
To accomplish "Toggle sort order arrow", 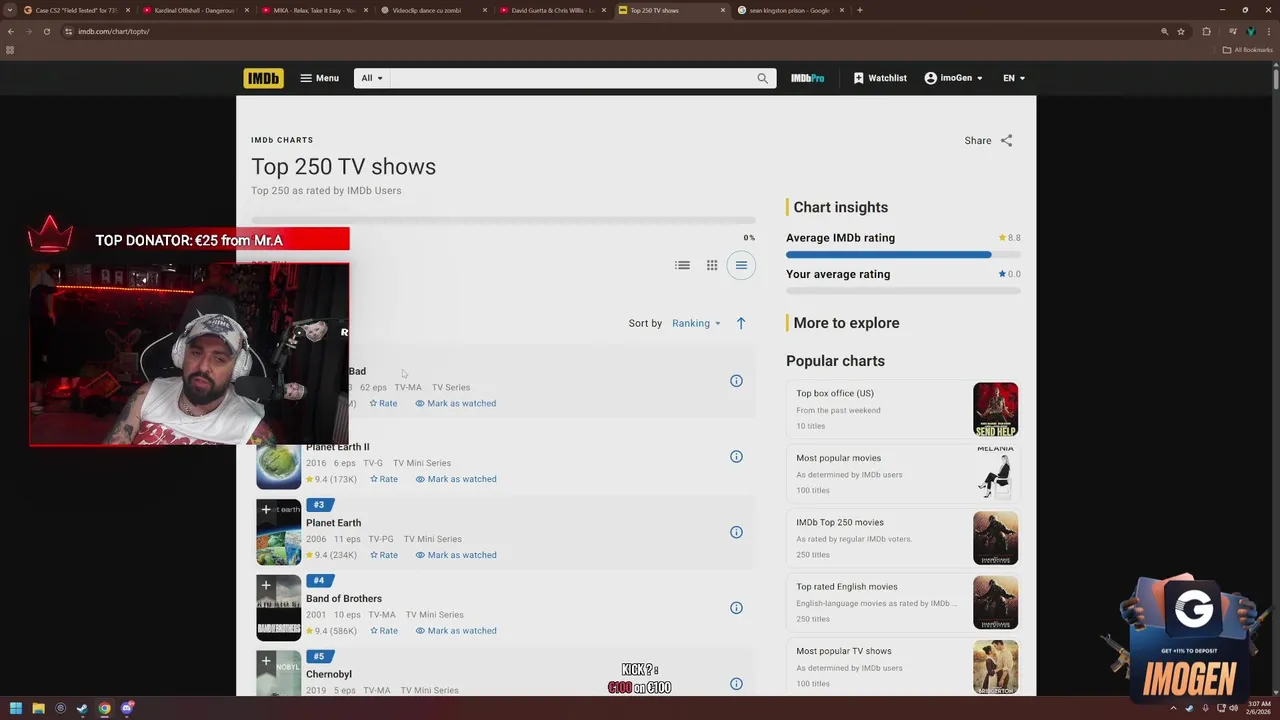I will pos(741,323).
